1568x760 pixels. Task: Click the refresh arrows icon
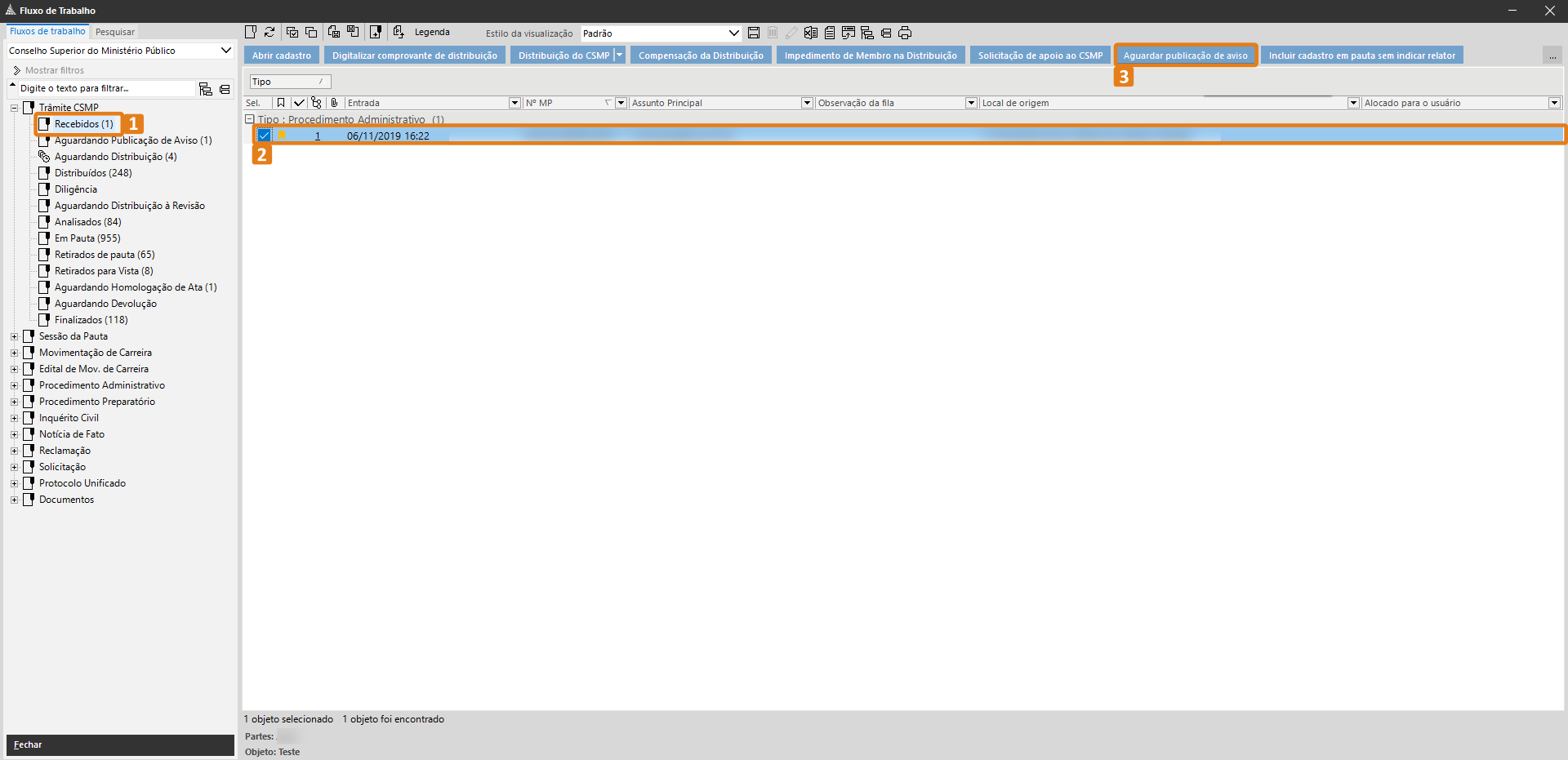(x=269, y=32)
